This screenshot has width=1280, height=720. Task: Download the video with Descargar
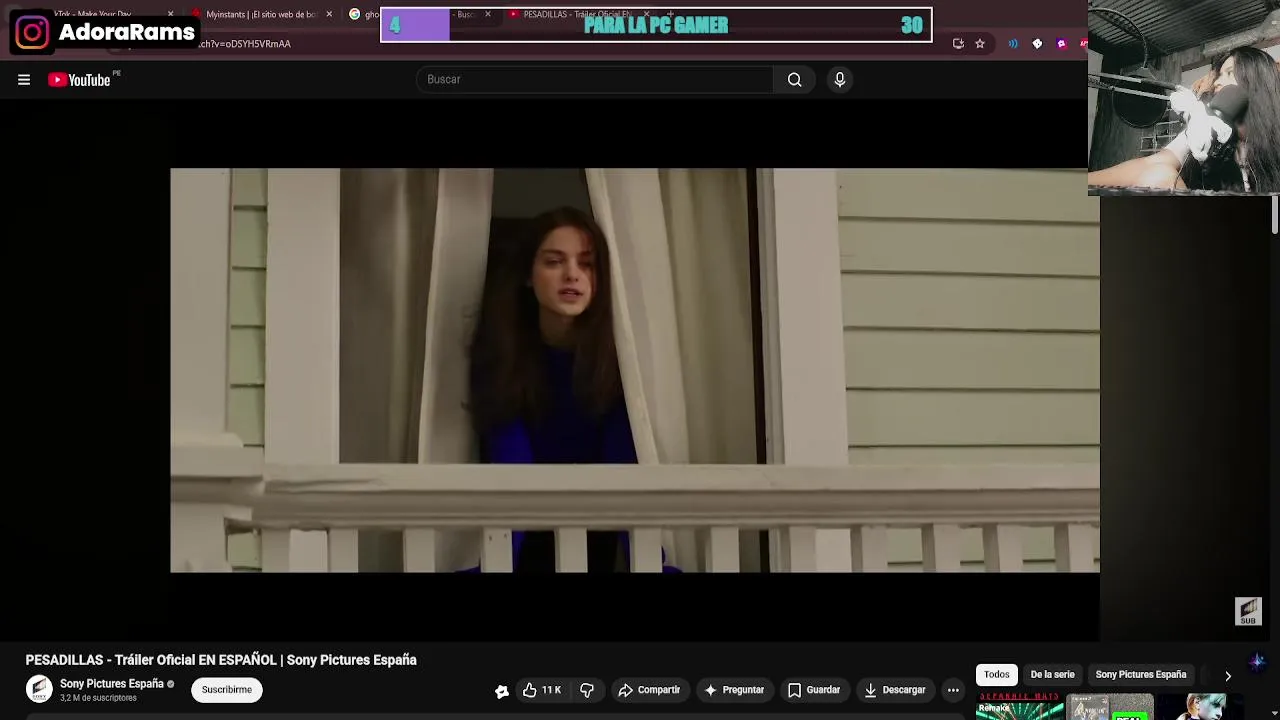895,690
